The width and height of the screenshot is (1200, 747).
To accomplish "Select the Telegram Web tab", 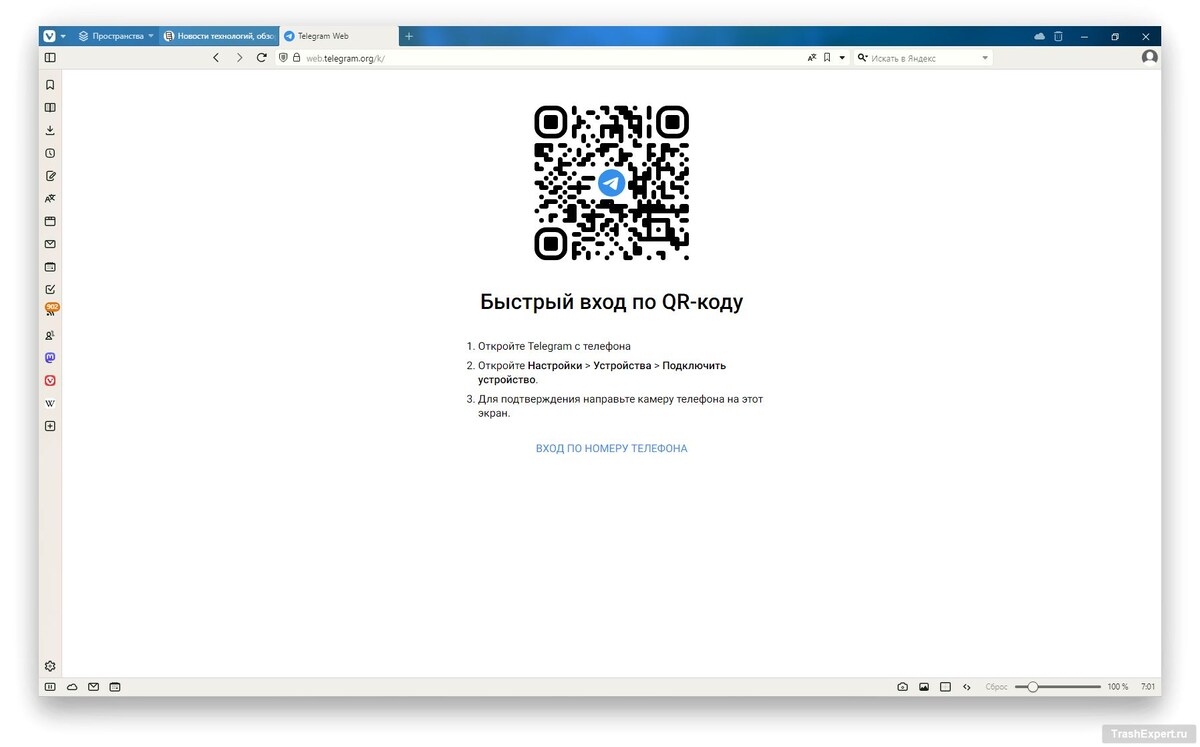I will [338, 36].
